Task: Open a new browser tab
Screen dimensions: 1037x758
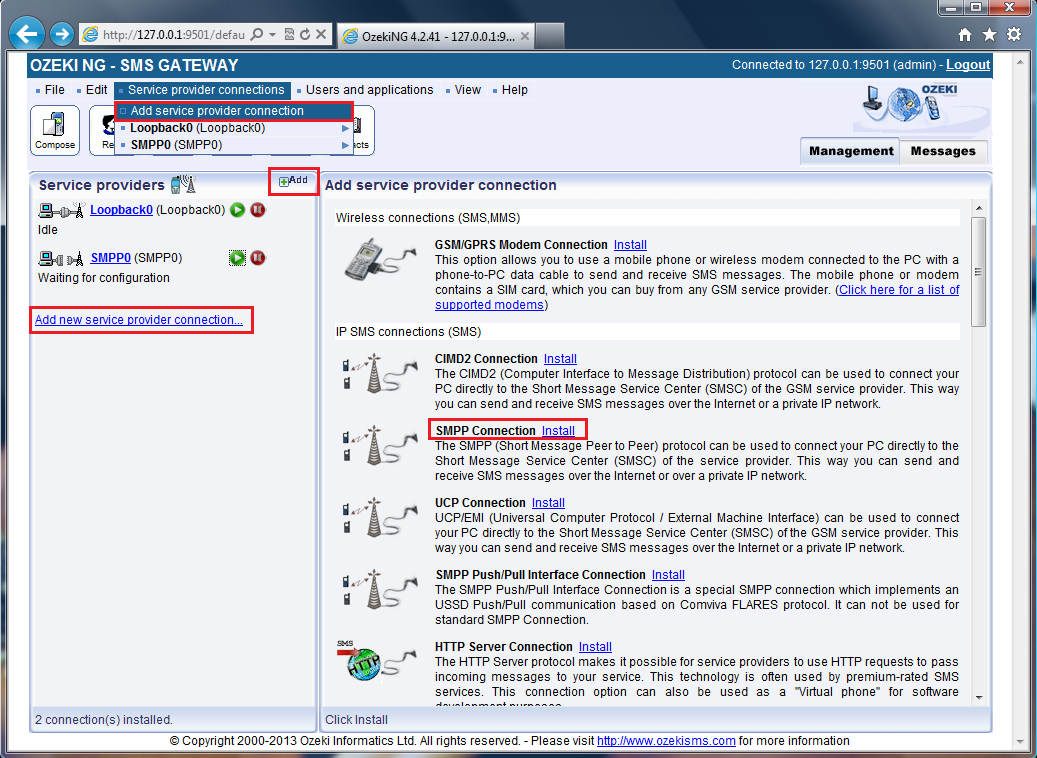Action: click(x=550, y=36)
